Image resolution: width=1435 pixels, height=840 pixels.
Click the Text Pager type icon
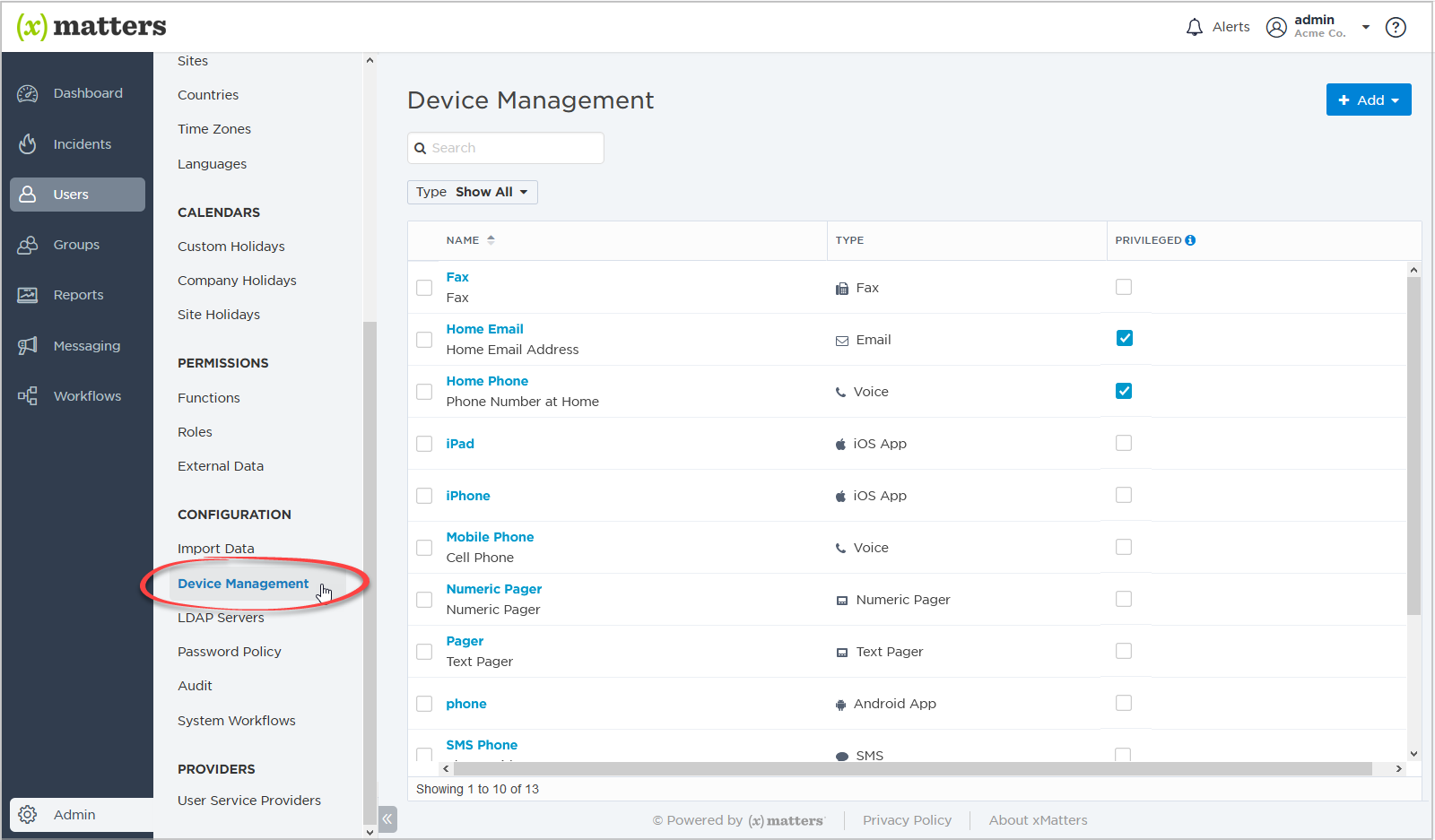841,653
